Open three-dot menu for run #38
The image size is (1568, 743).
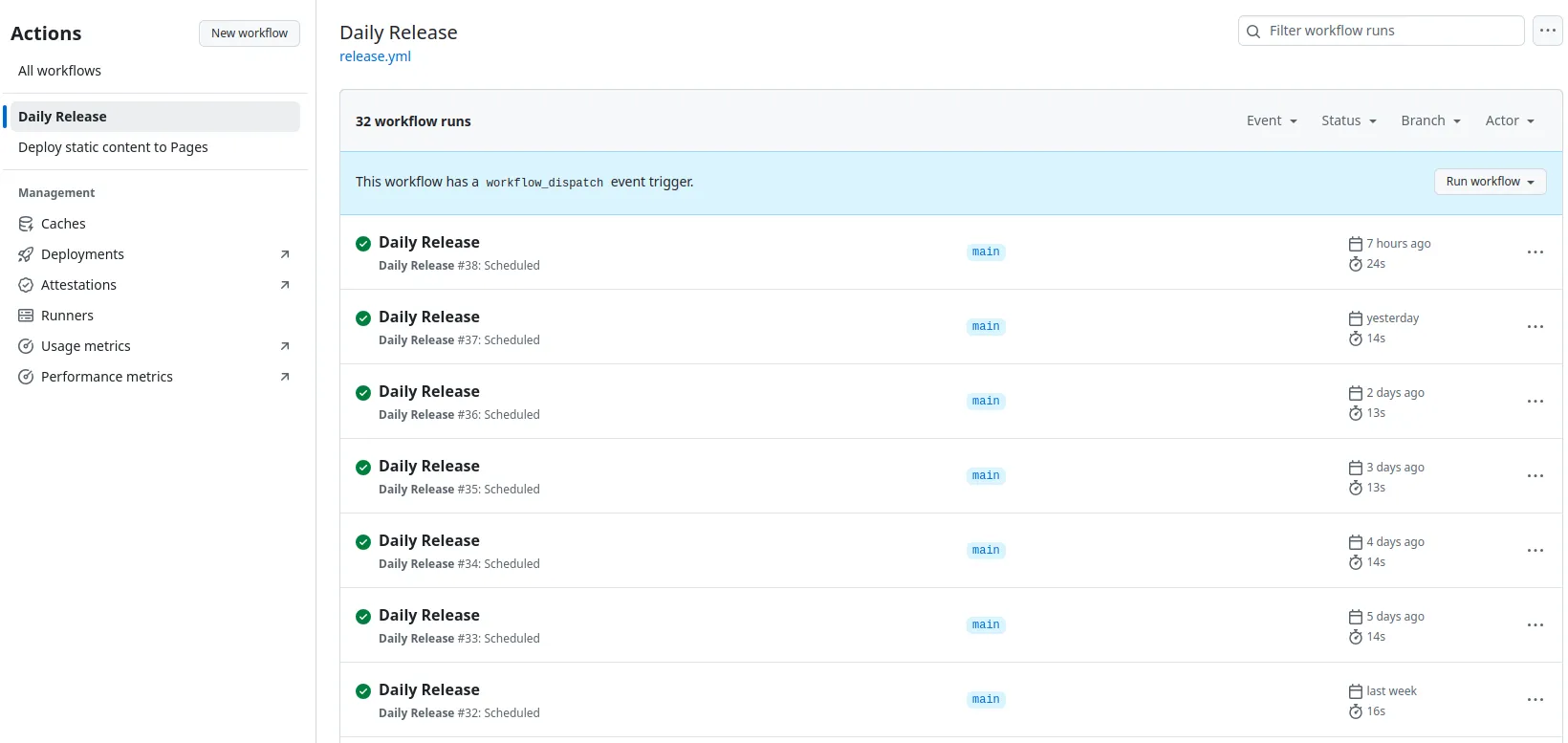1535,252
